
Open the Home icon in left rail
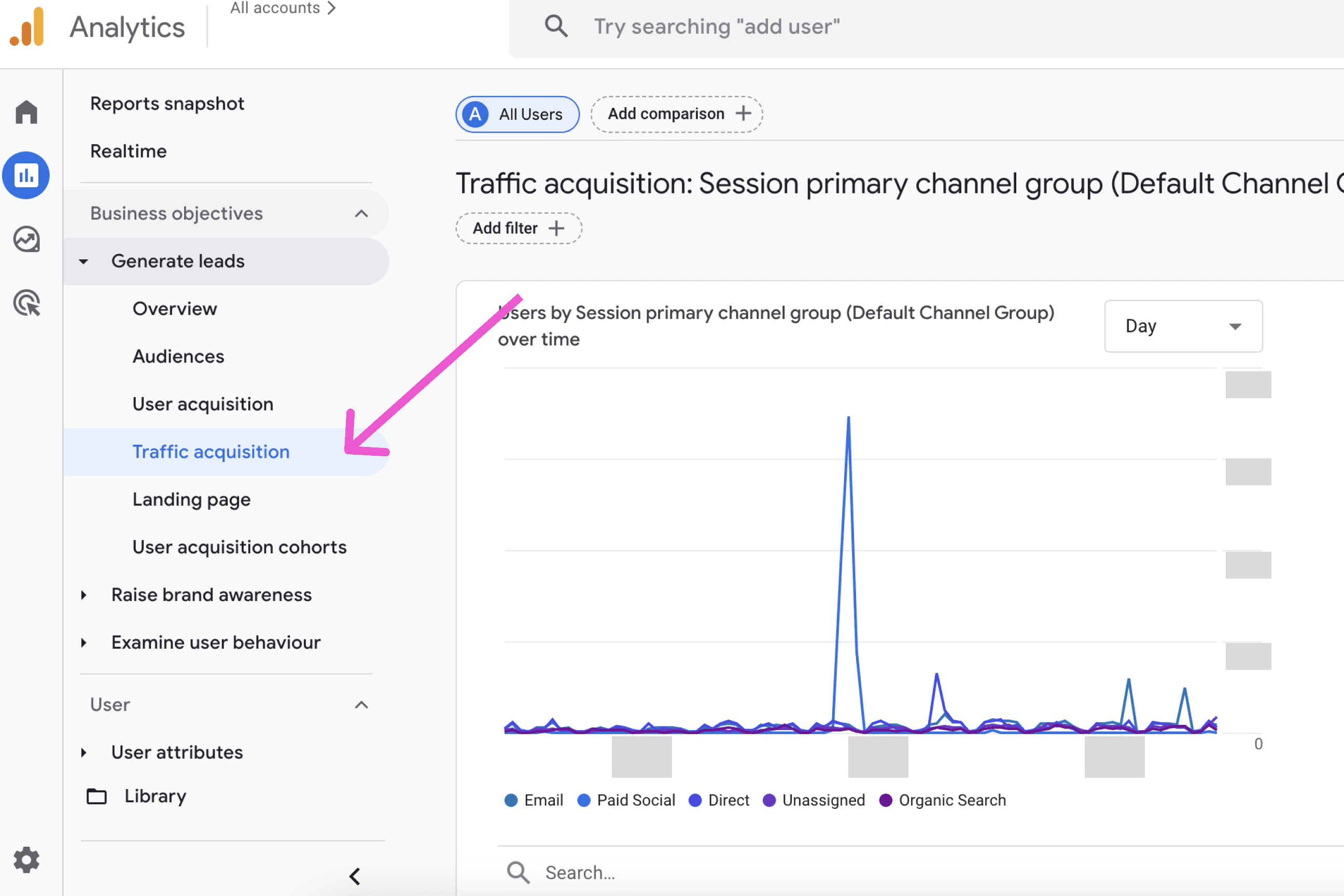click(26, 111)
